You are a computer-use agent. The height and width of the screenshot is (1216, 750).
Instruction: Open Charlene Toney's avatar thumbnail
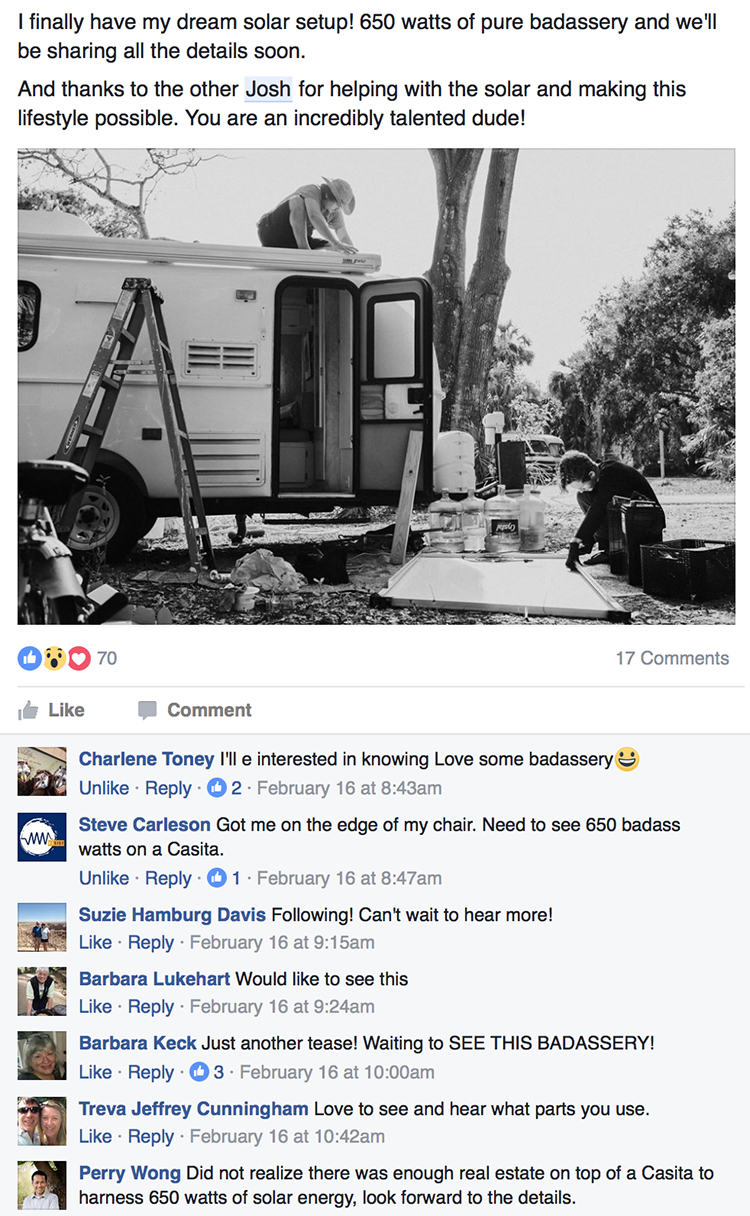point(42,771)
